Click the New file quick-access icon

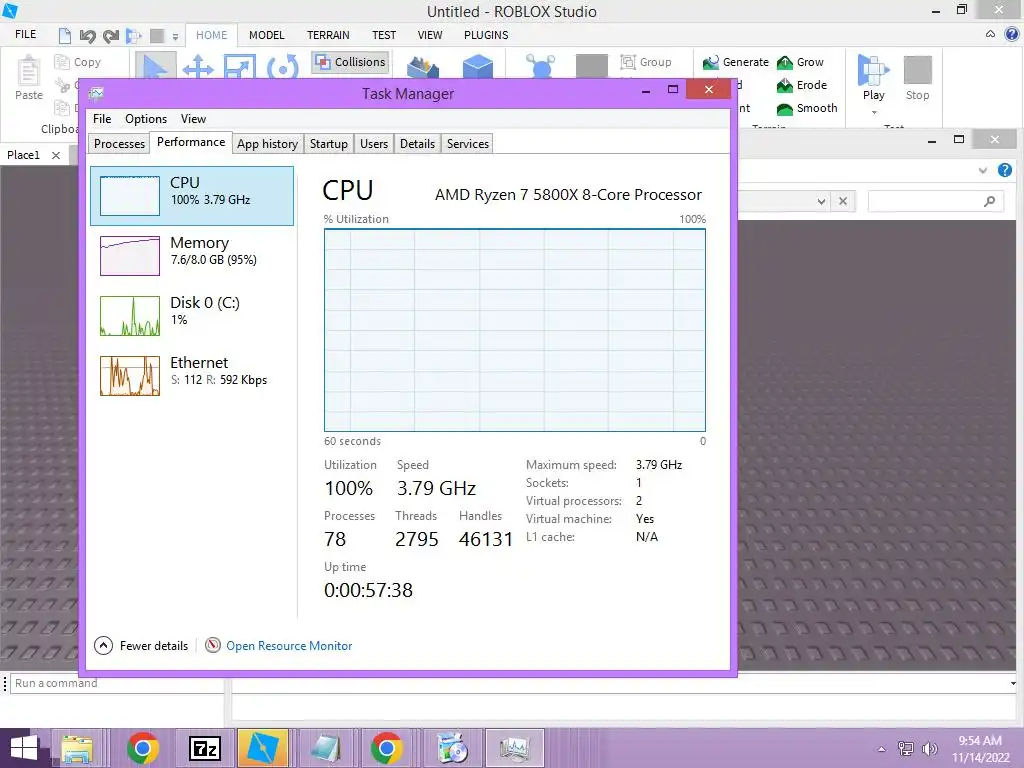(x=65, y=35)
